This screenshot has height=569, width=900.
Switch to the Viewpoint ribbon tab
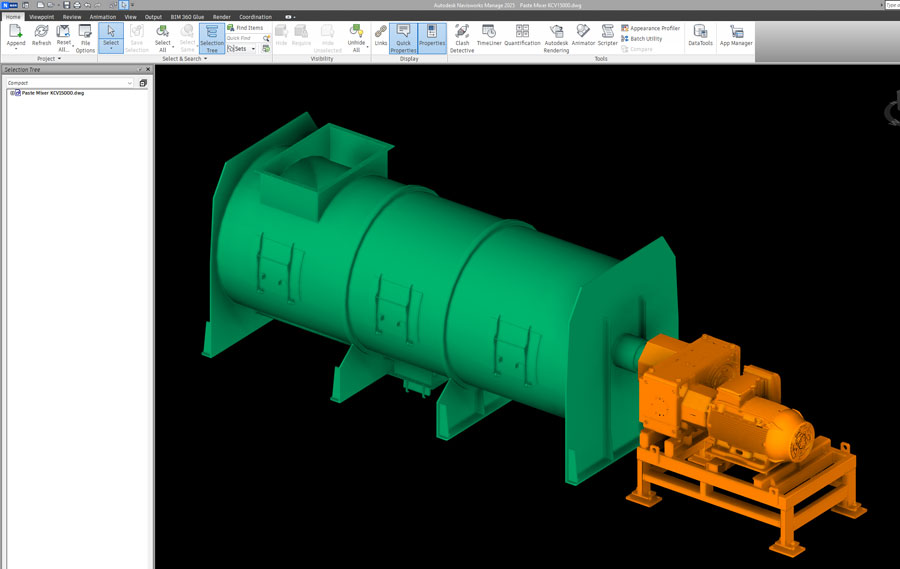(42, 17)
